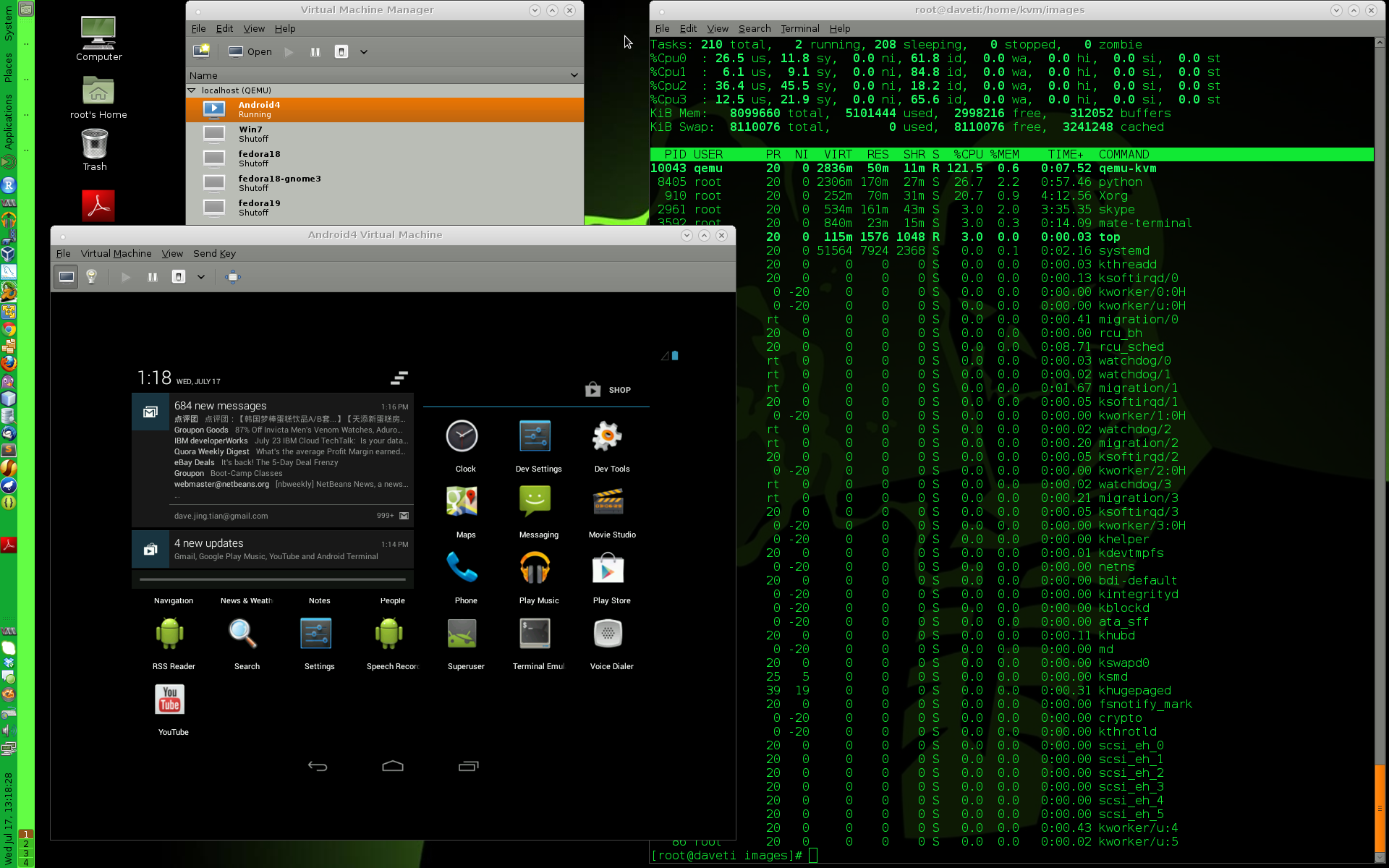Open 684 new messages notification
1389x868 pixels.
tap(273, 460)
